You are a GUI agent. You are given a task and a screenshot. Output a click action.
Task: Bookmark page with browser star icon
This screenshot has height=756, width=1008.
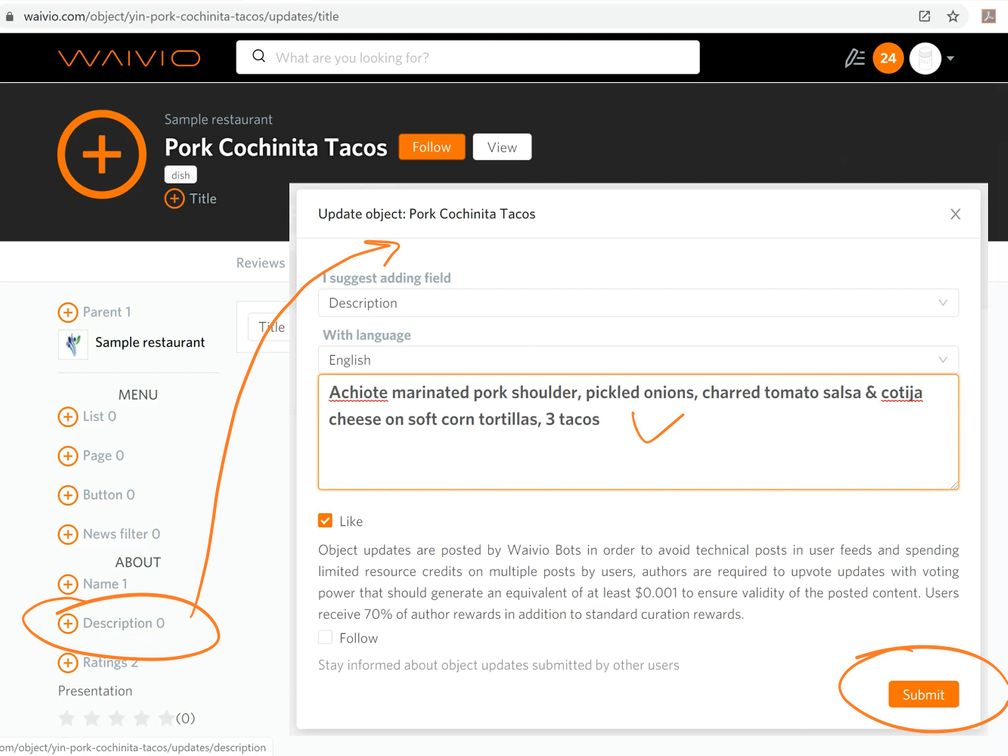953,16
